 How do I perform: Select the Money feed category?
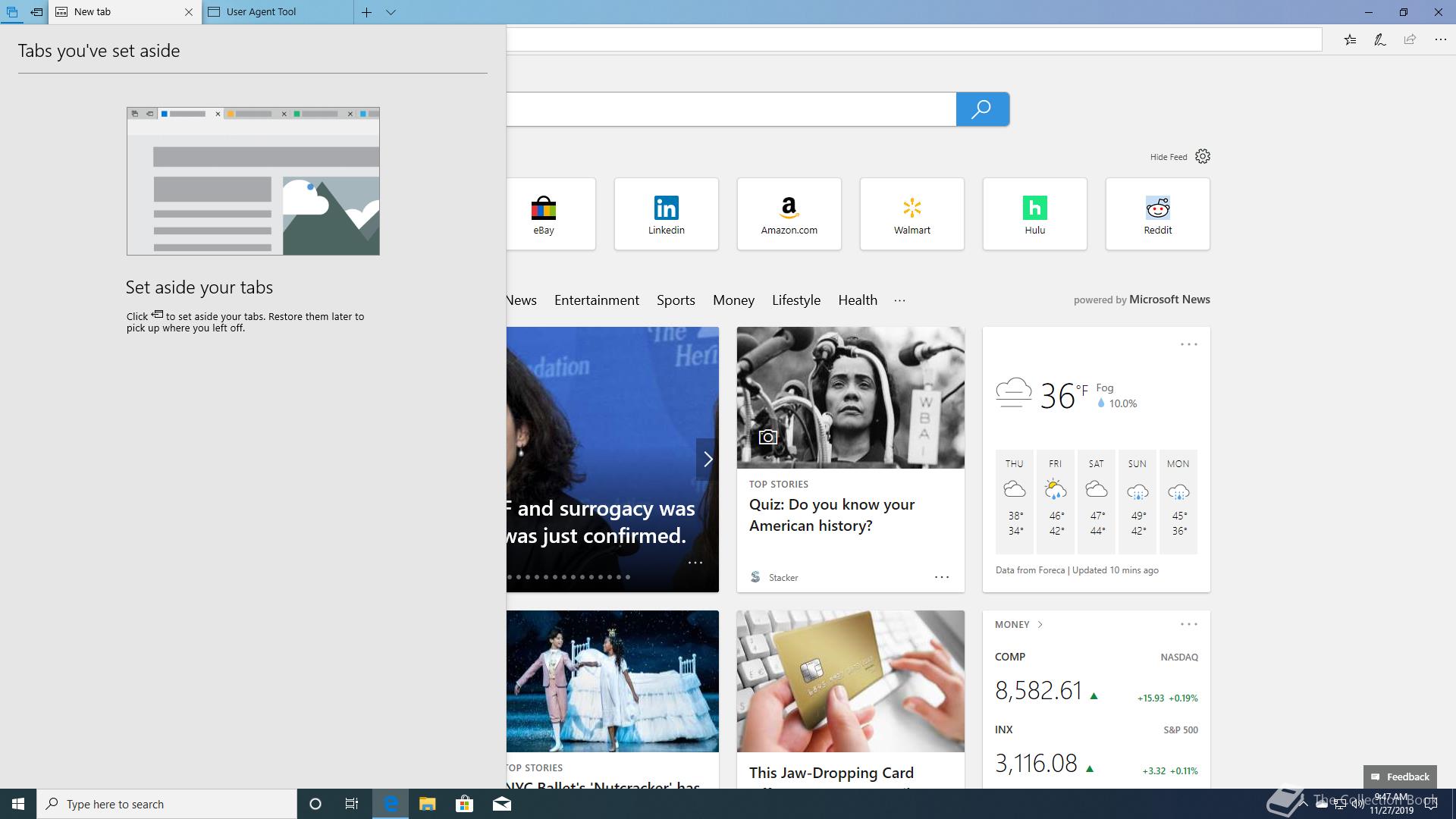(x=733, y=300)
